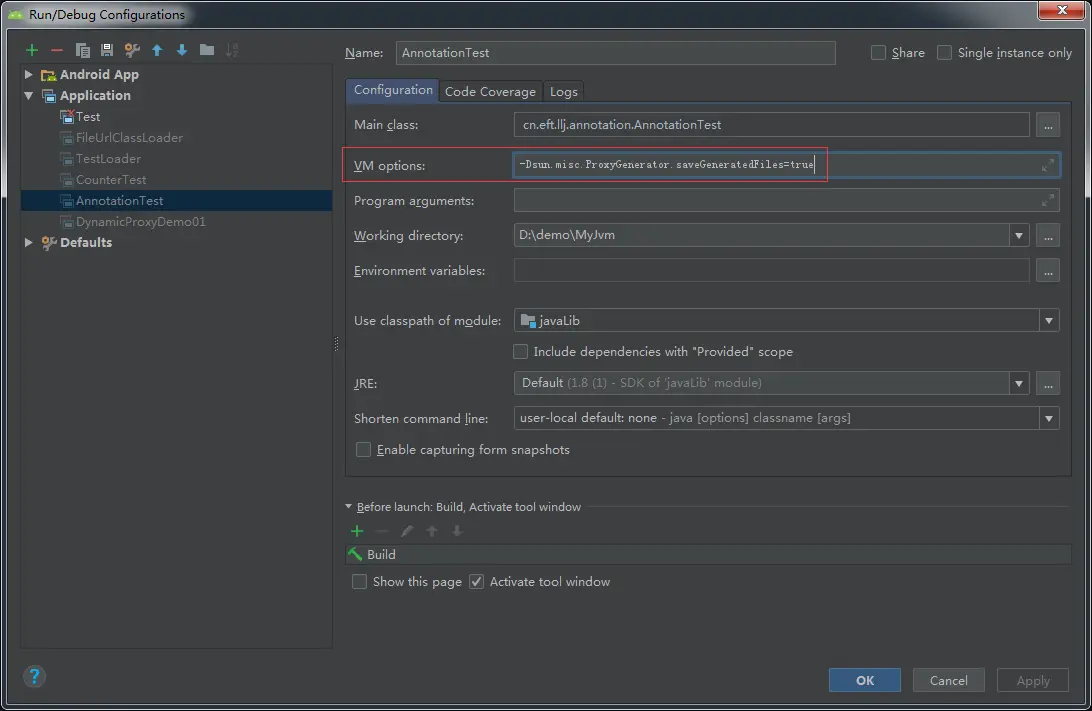Add new configuration with green plus
Image resolution: width=1092 pixels, height=711 pixels.
click(32, 50)
